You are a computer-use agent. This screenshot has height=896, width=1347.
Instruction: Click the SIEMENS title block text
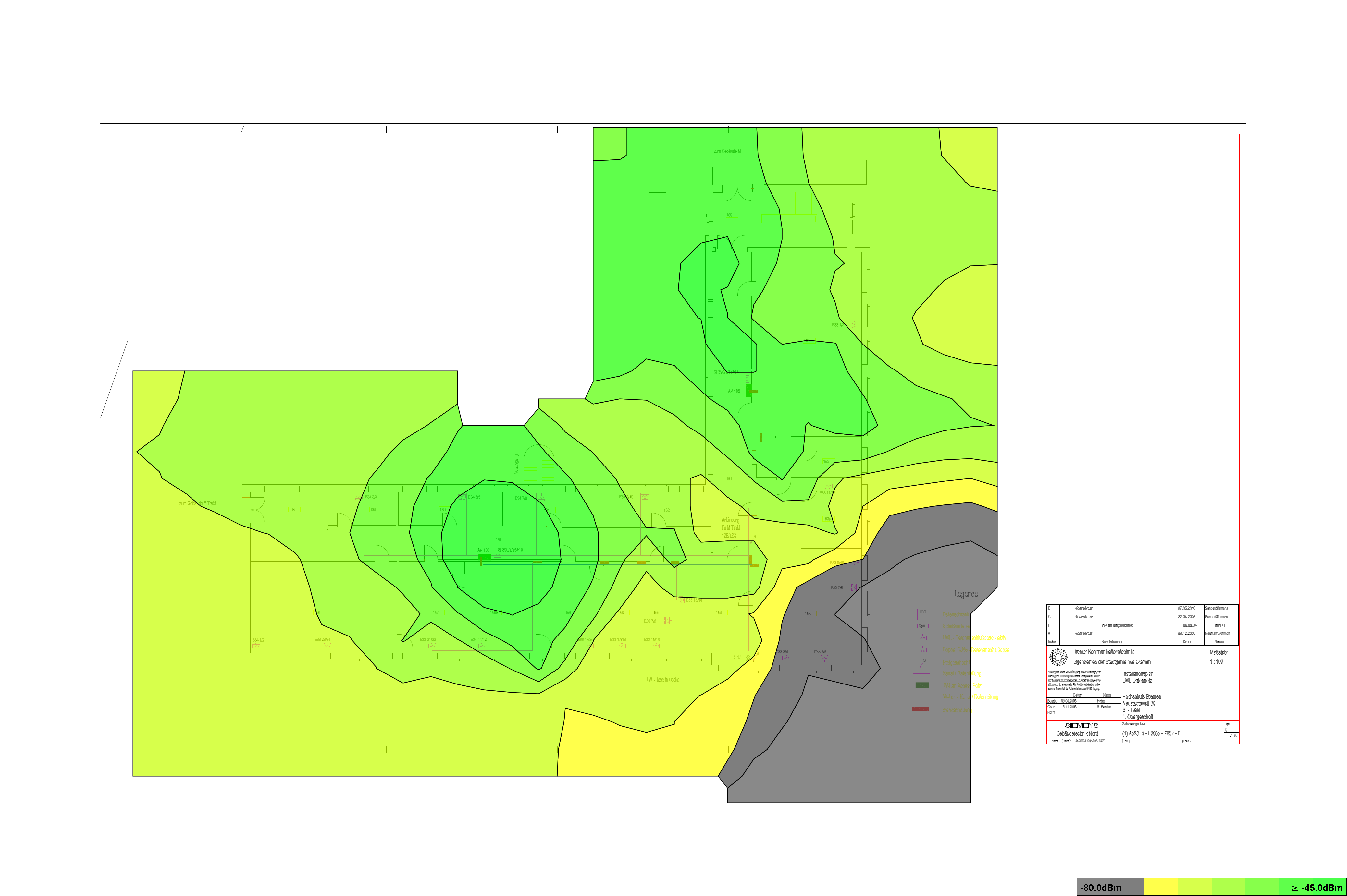click(x=1081, y=726)
